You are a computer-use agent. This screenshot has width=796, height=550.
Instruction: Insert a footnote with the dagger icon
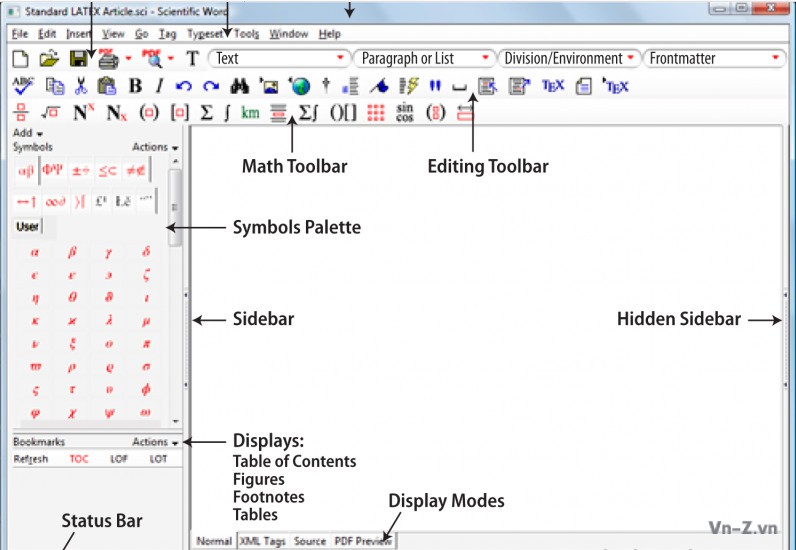pyautogui.click(x=326, y=86)
